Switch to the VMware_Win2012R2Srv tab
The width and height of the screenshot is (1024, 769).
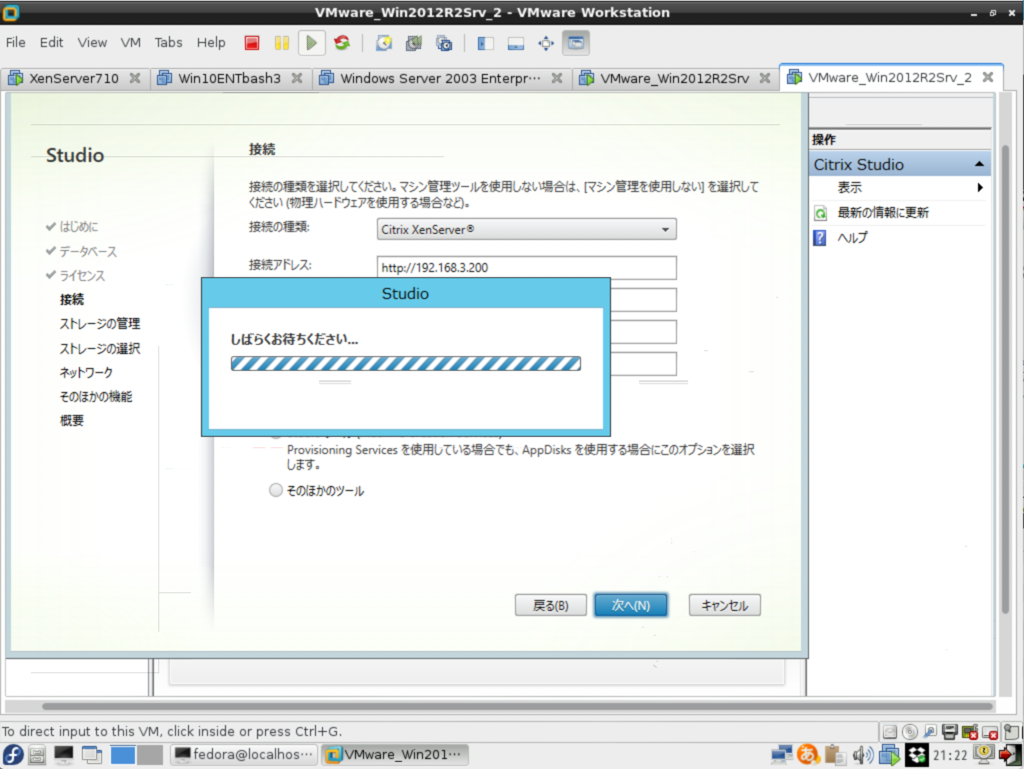point(674,78)
